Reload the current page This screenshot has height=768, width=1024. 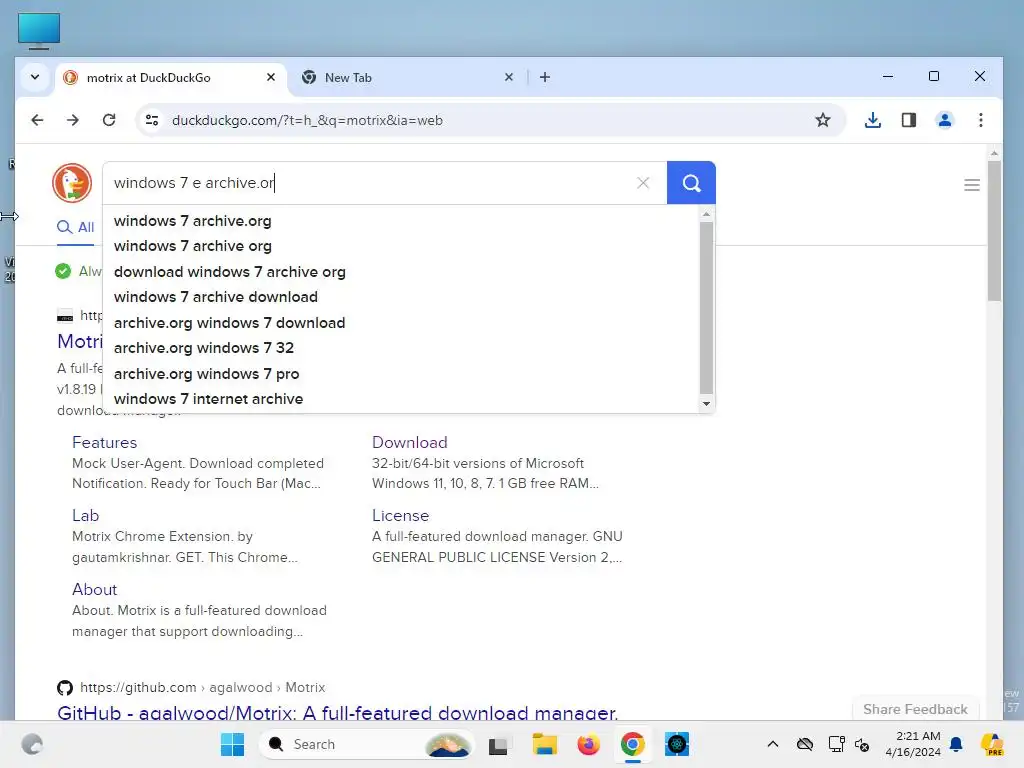tap(109, 120)
